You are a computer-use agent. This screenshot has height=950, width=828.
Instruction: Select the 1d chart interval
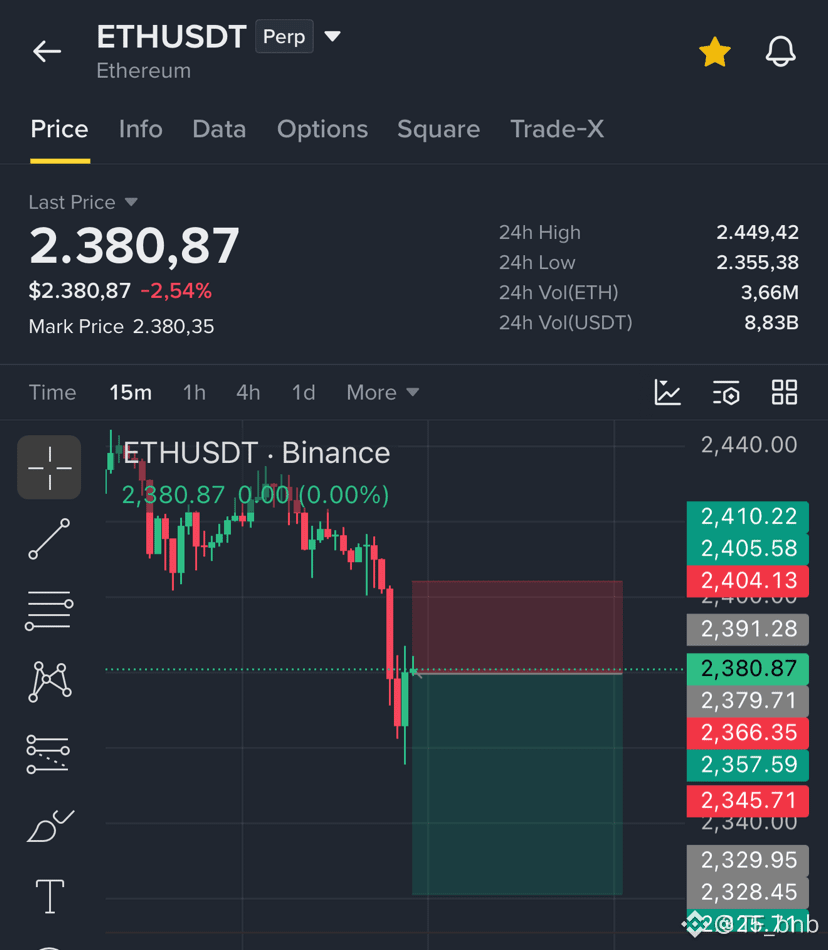point(303,393)
